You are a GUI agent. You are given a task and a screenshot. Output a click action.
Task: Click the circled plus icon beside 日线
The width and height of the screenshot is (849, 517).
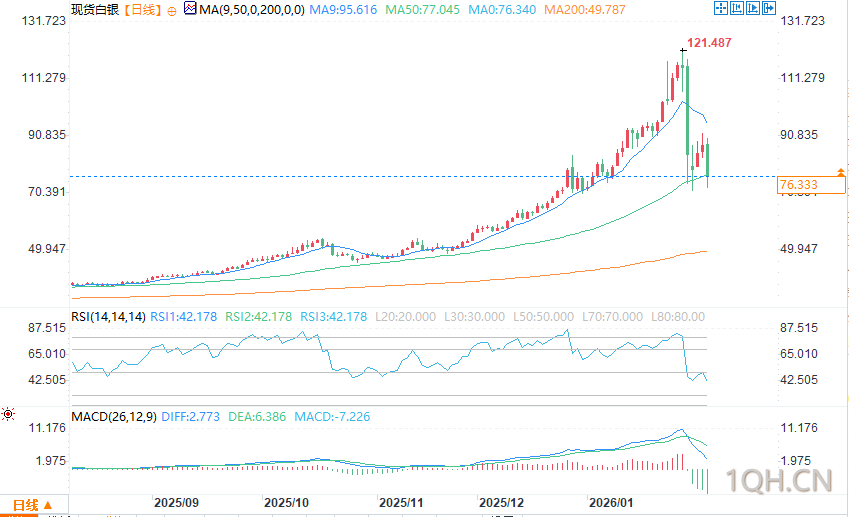click(x=172, y=11)
